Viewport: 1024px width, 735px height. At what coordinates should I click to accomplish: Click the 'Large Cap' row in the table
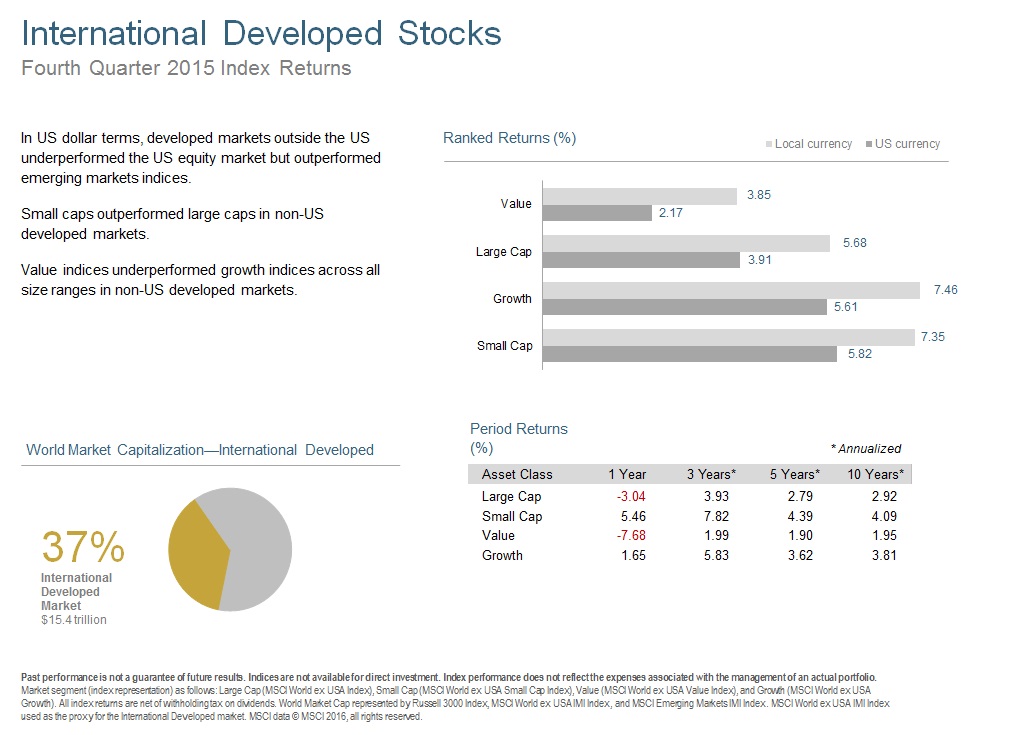[690, 497]
